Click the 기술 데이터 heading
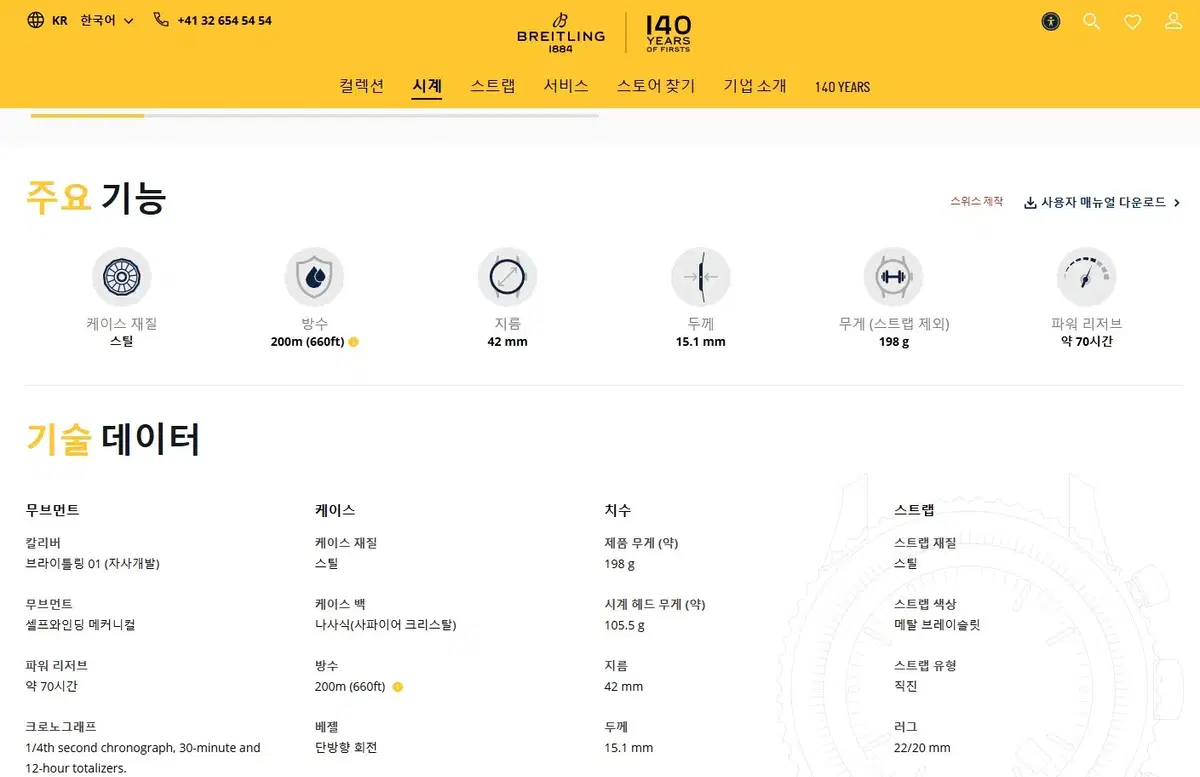Screen dimensions: 1200x777 [113, 439]
